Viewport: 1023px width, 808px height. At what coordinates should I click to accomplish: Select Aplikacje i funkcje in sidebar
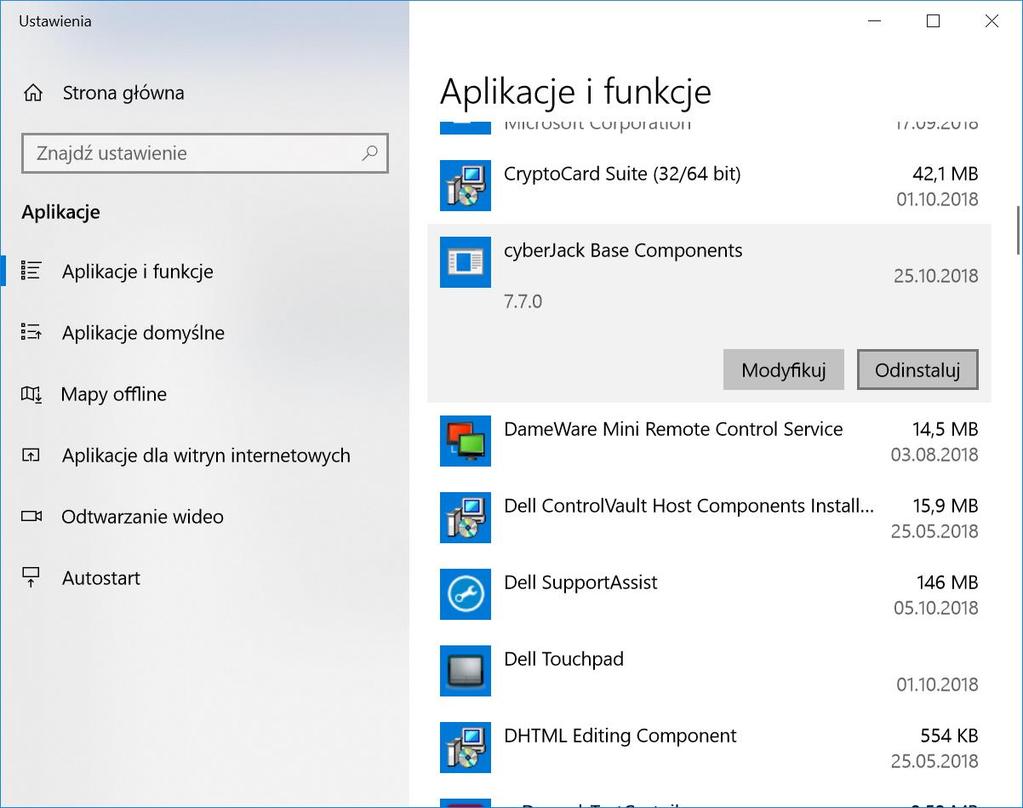(x=138, y=271)
